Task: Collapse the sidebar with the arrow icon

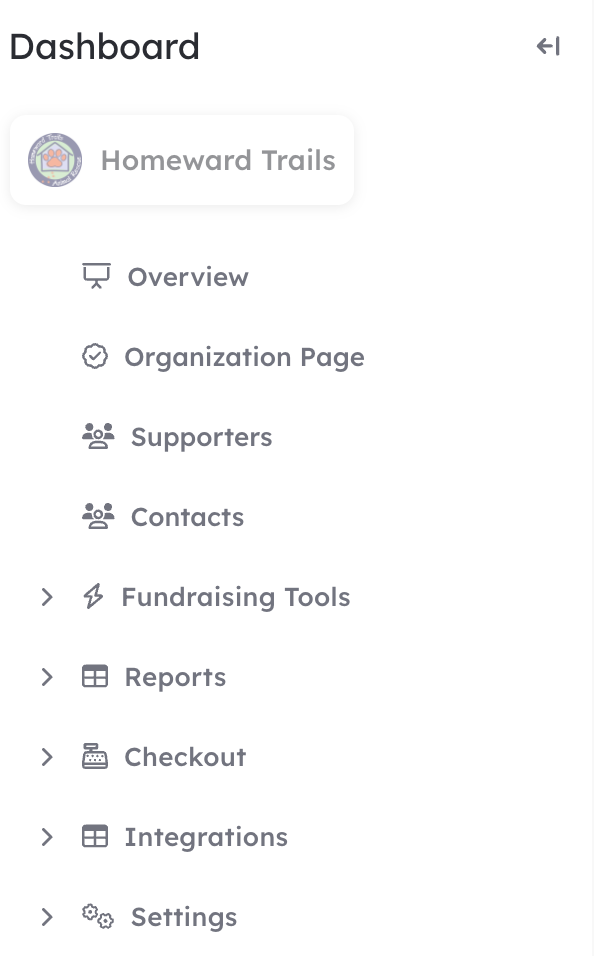Action: [x=548, y=46]
